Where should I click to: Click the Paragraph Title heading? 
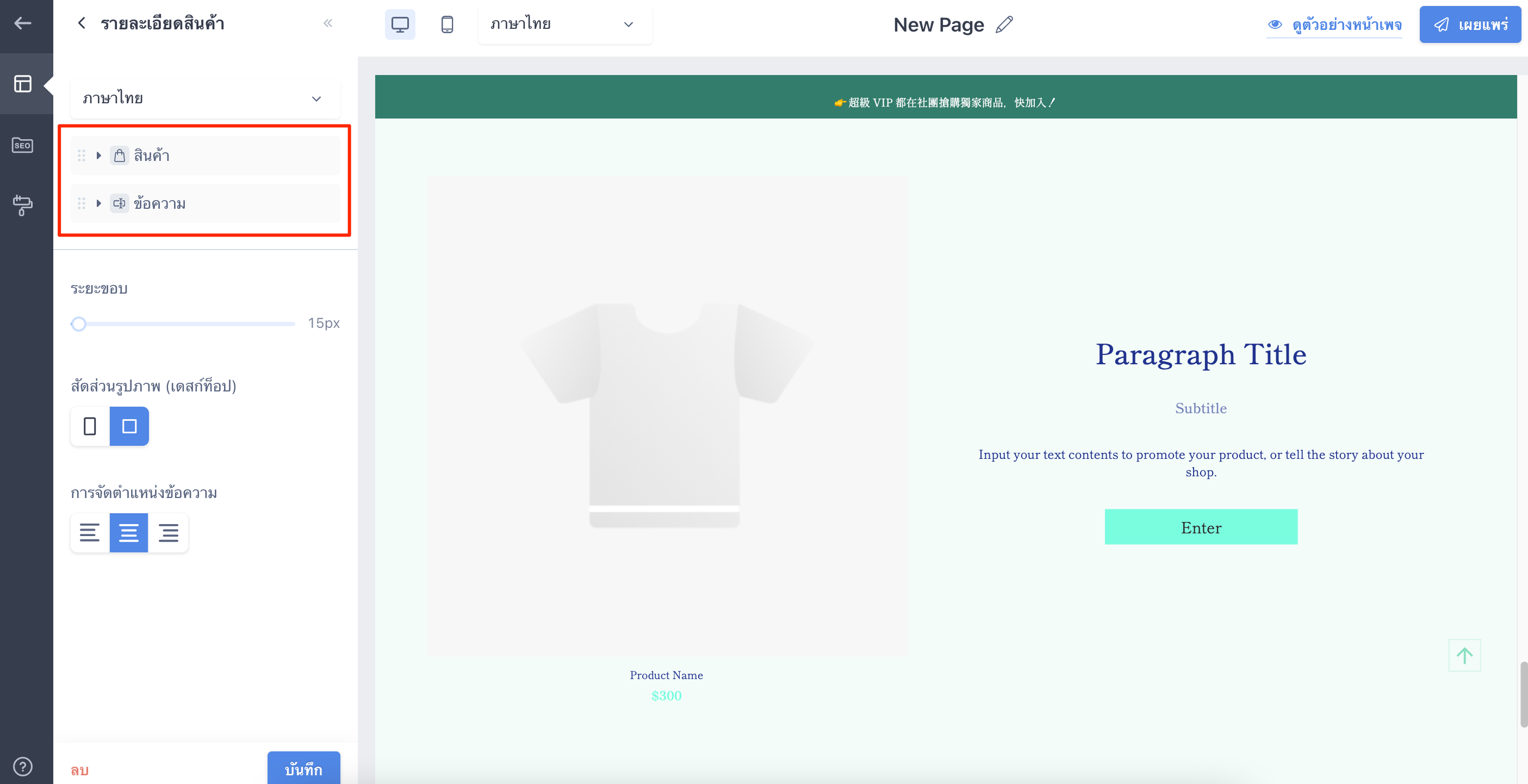(1201, 354)
